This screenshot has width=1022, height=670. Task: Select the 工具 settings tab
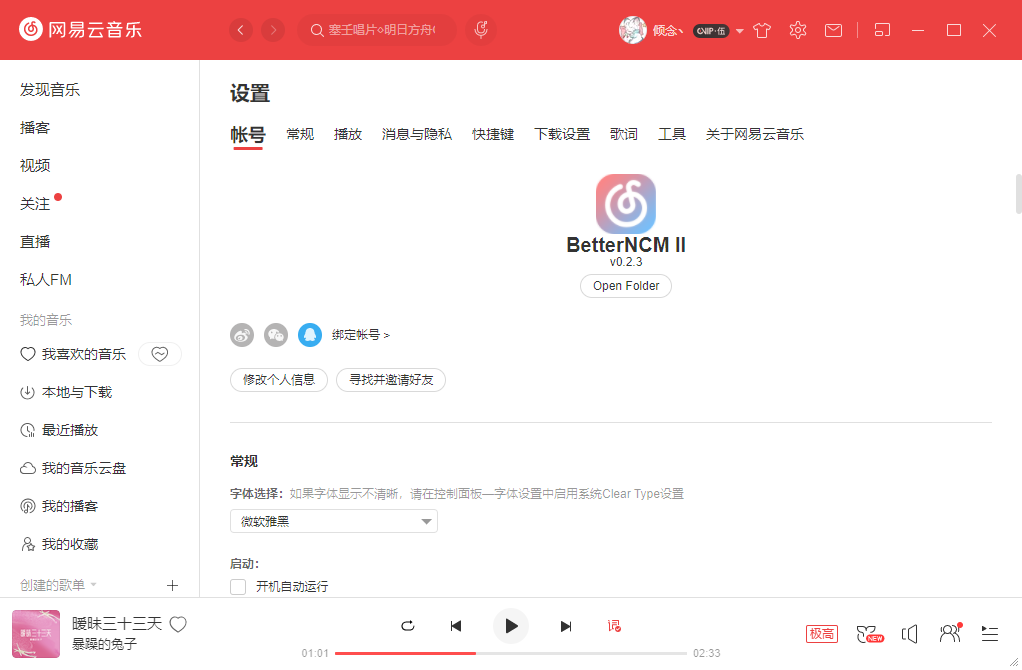pos(672,134)
